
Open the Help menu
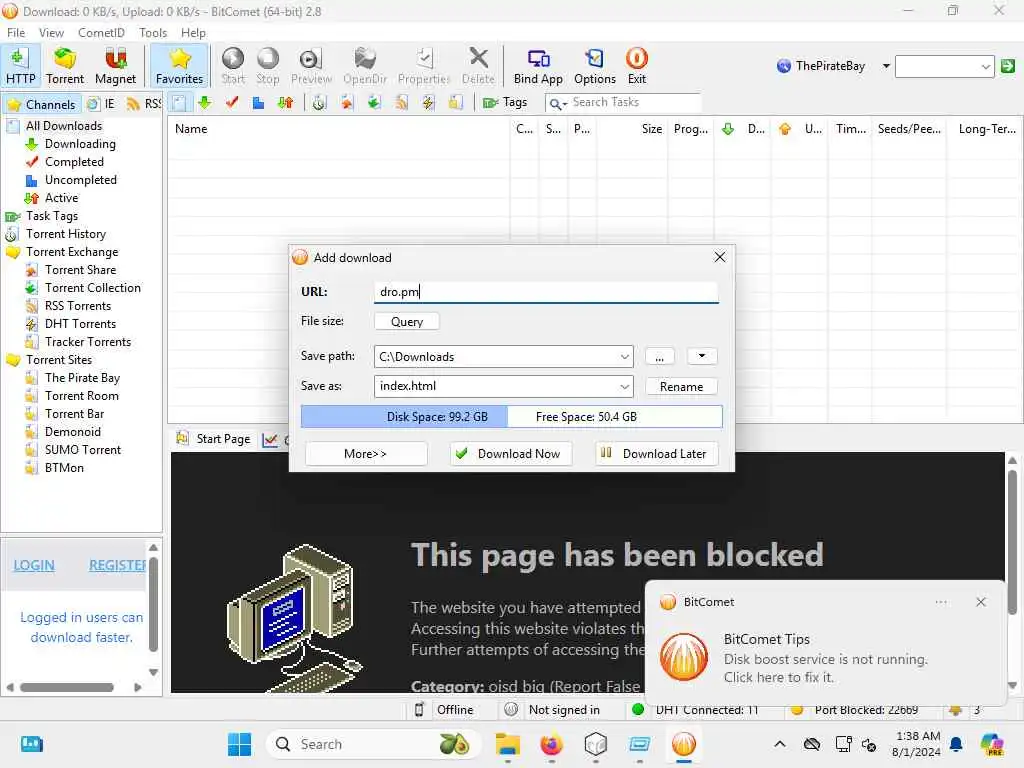pyautogui.click(x=193, y=33)
